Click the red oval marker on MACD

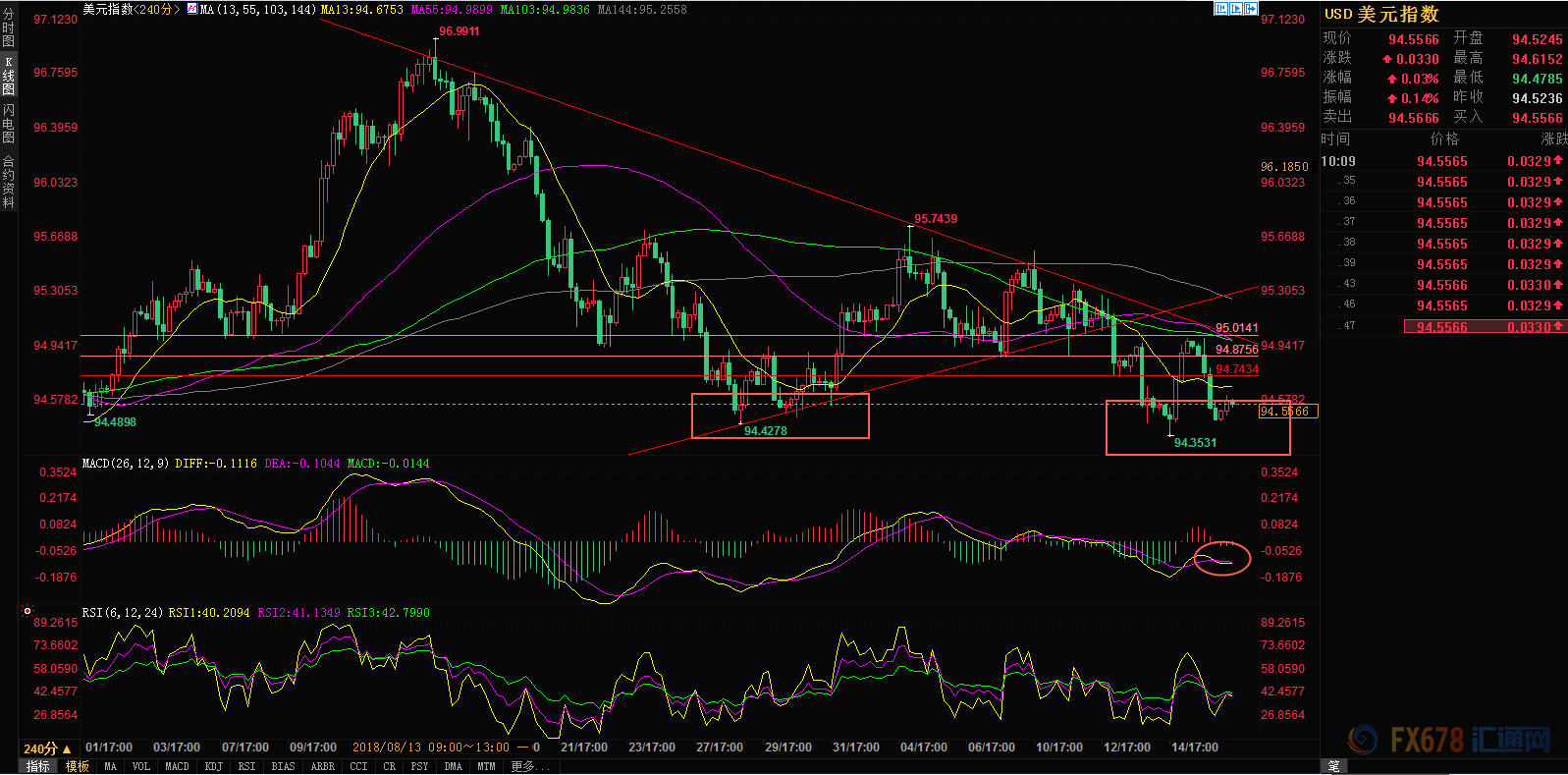[x=1221, y=558]
